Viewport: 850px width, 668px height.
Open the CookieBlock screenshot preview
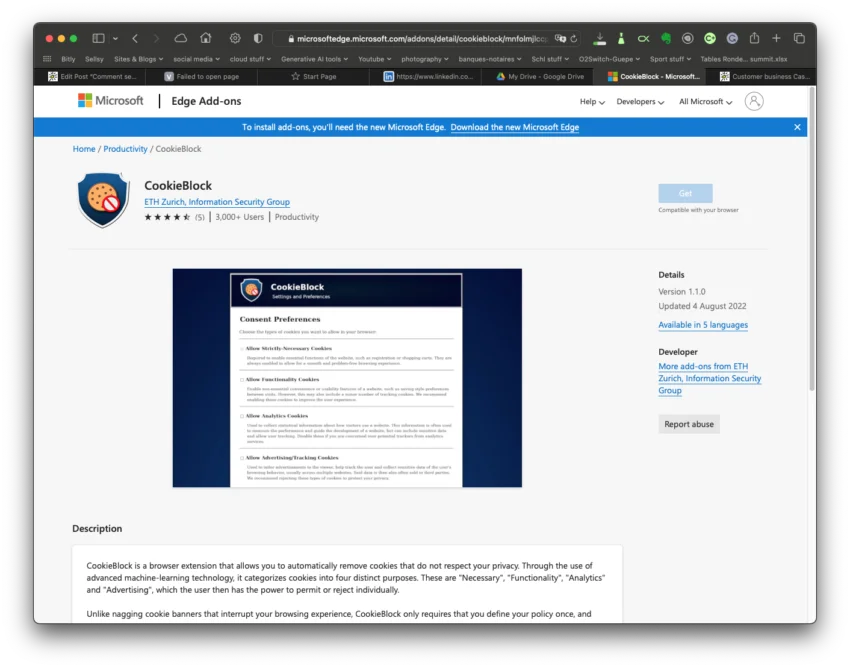(347, 377)
